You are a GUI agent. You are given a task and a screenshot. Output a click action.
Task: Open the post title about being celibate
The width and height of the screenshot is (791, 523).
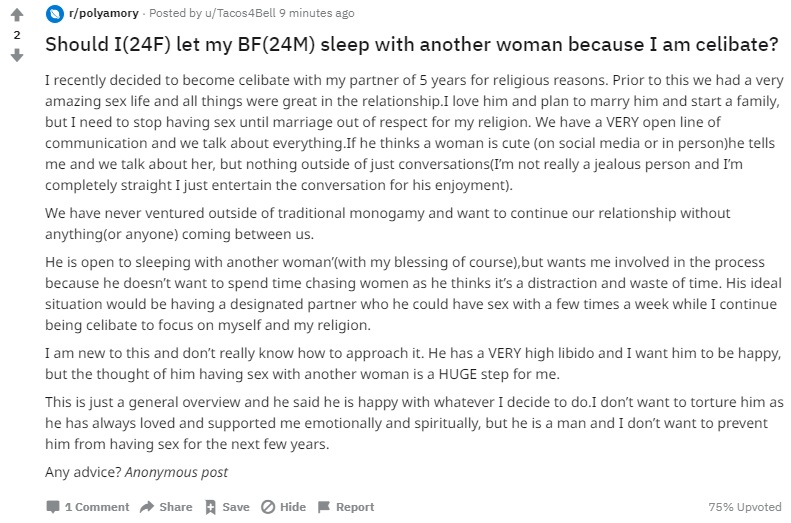412,44
